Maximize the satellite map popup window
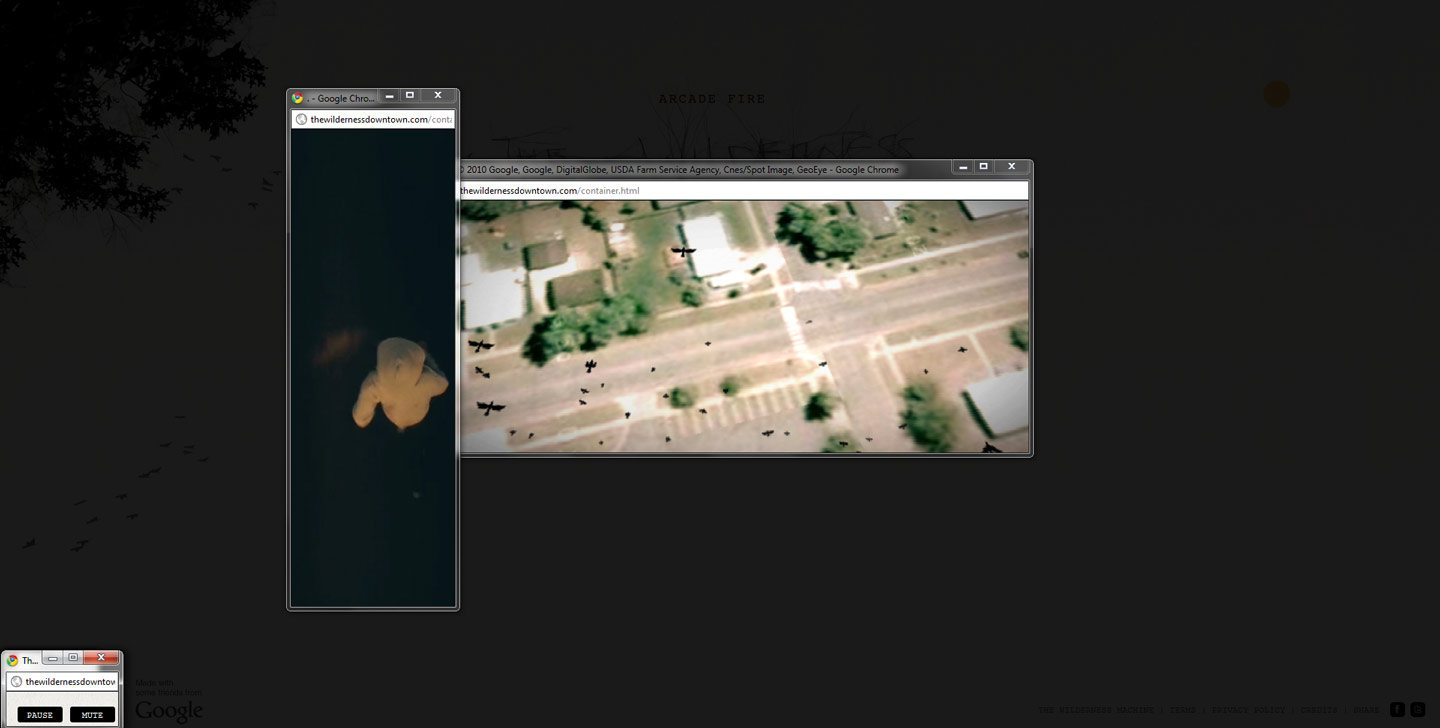1440x728 pixels. coord(984,167)
